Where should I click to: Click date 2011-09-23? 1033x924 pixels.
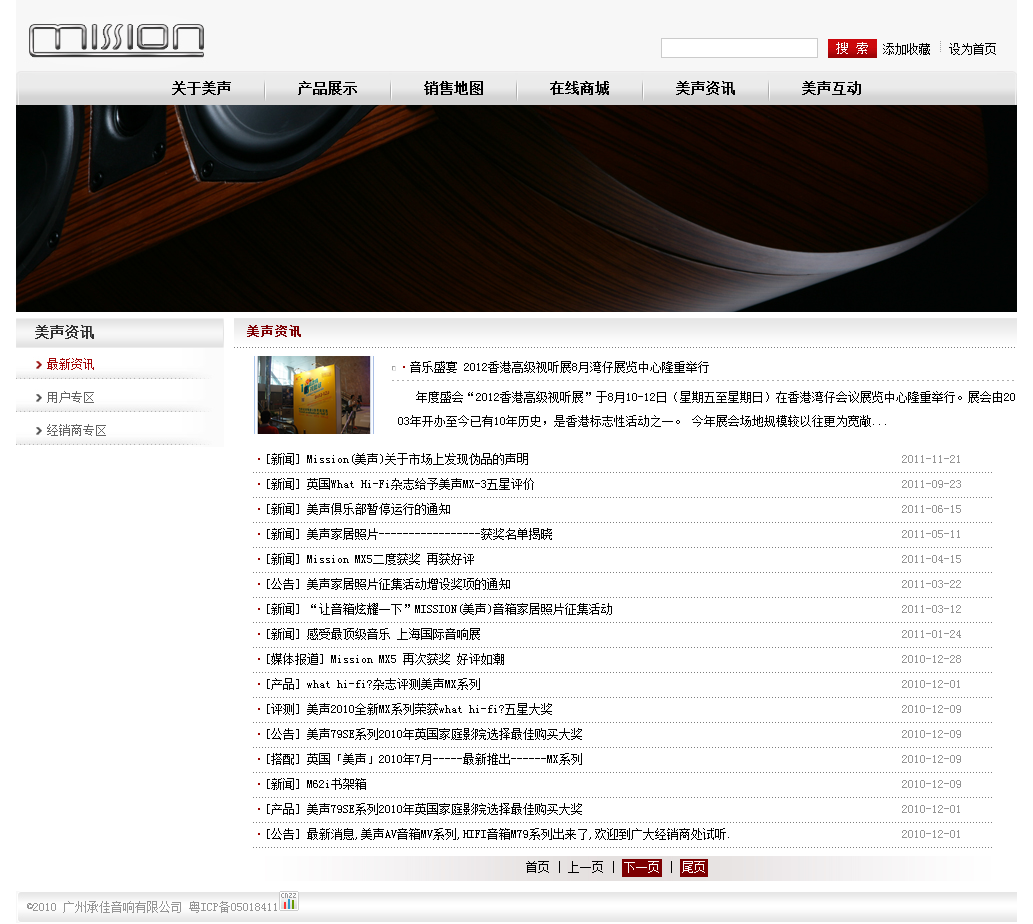(931, 484)
